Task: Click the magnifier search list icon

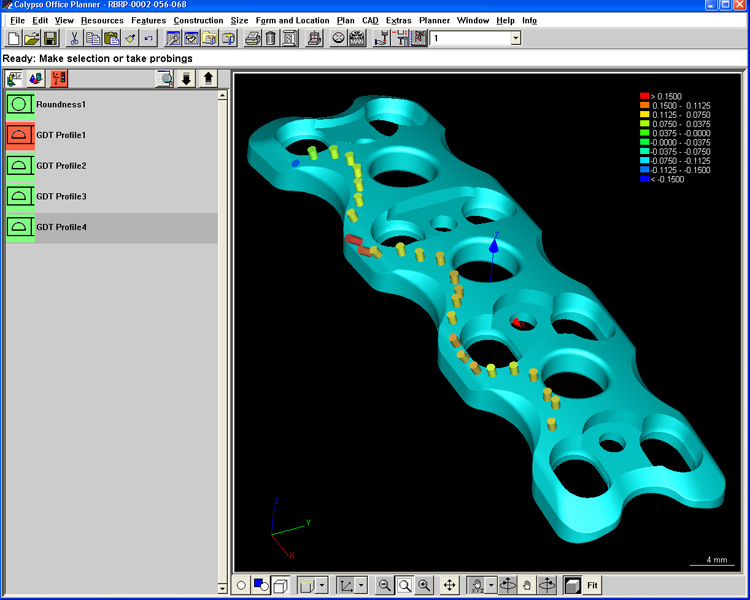Action: (165, 78)
